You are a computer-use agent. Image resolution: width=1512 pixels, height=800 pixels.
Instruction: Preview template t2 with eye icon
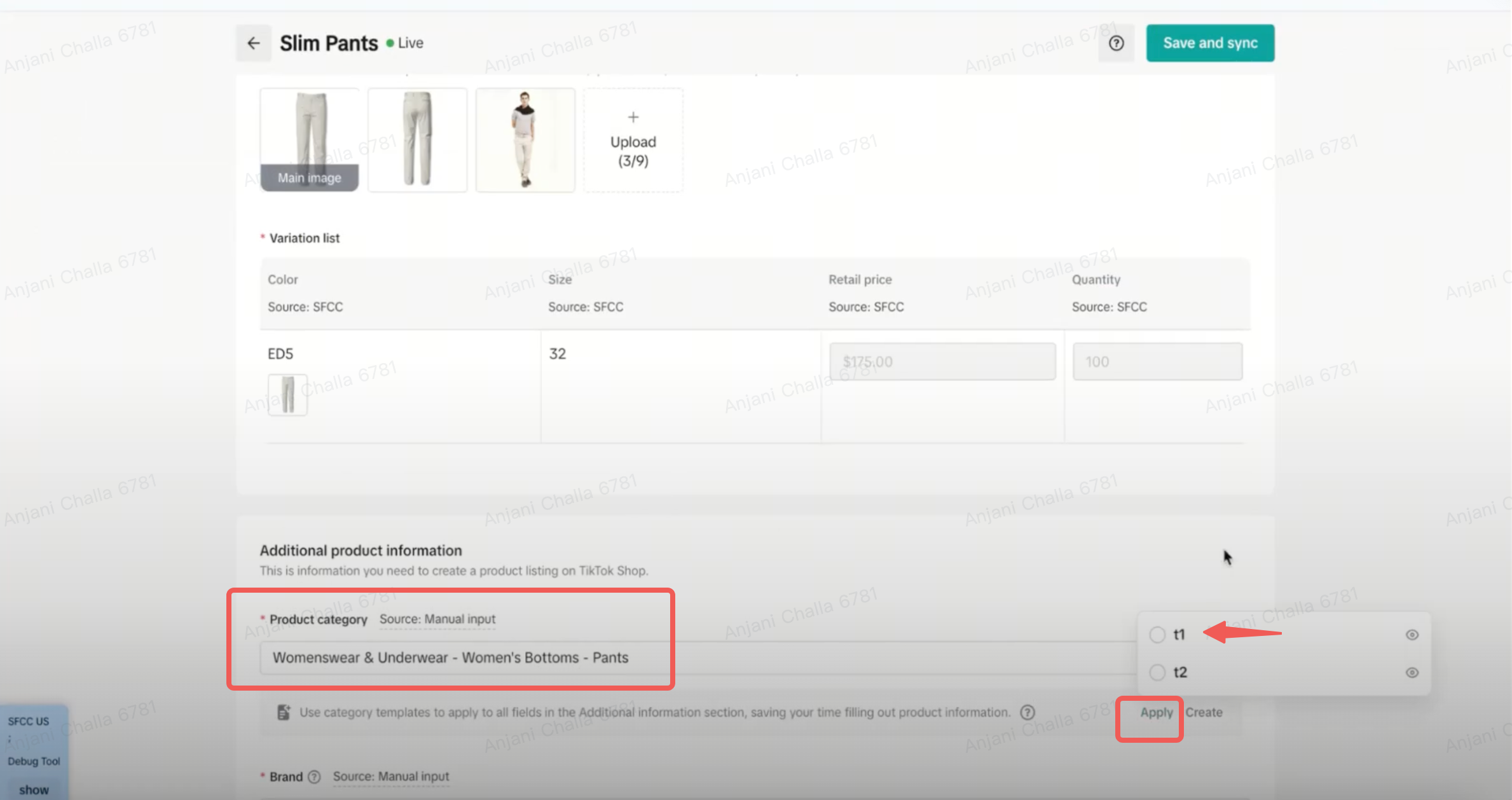[x=1412, y=672]
